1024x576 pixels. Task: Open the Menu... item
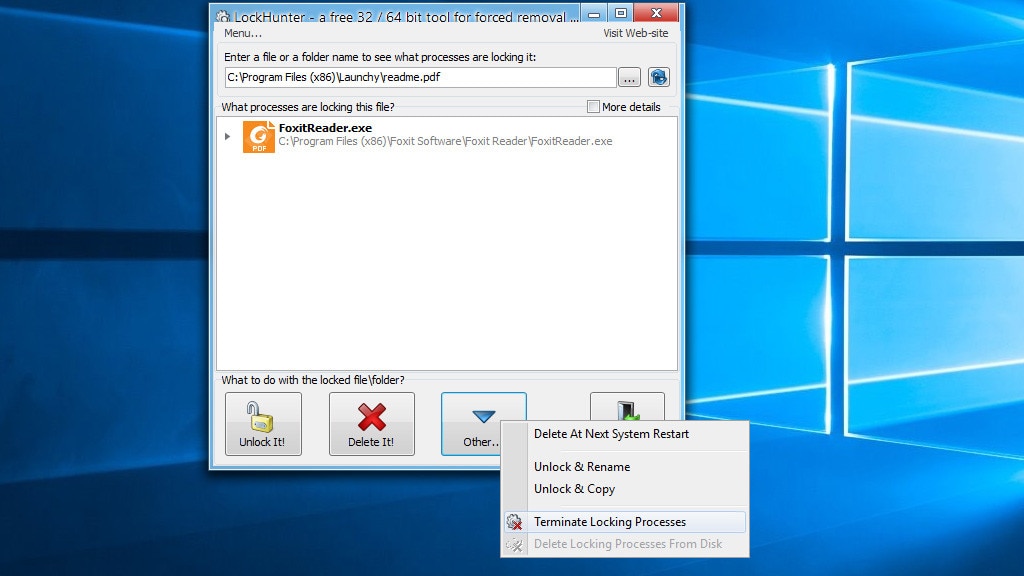(243, 33)
